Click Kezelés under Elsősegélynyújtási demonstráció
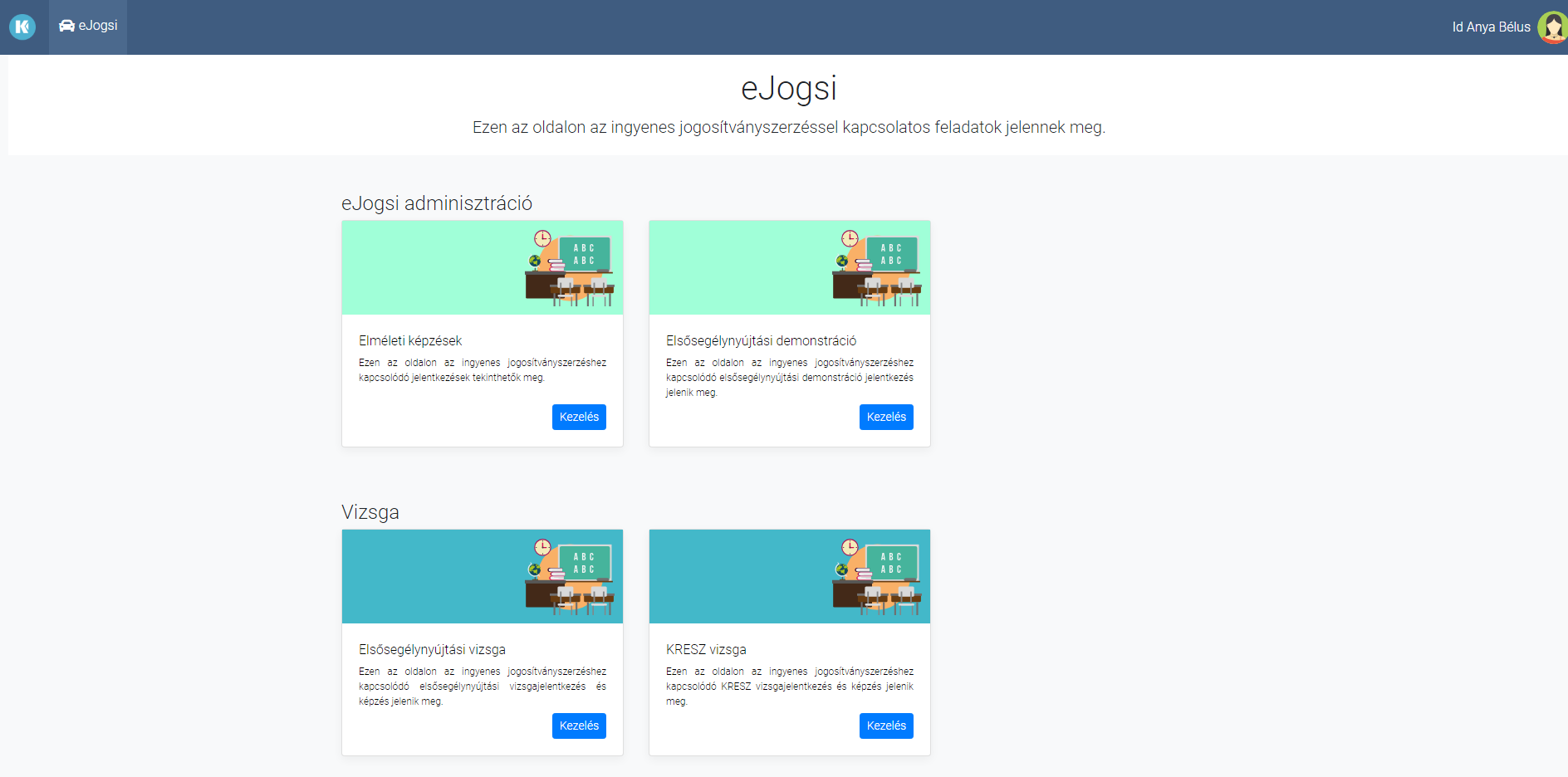 point(886,417)
